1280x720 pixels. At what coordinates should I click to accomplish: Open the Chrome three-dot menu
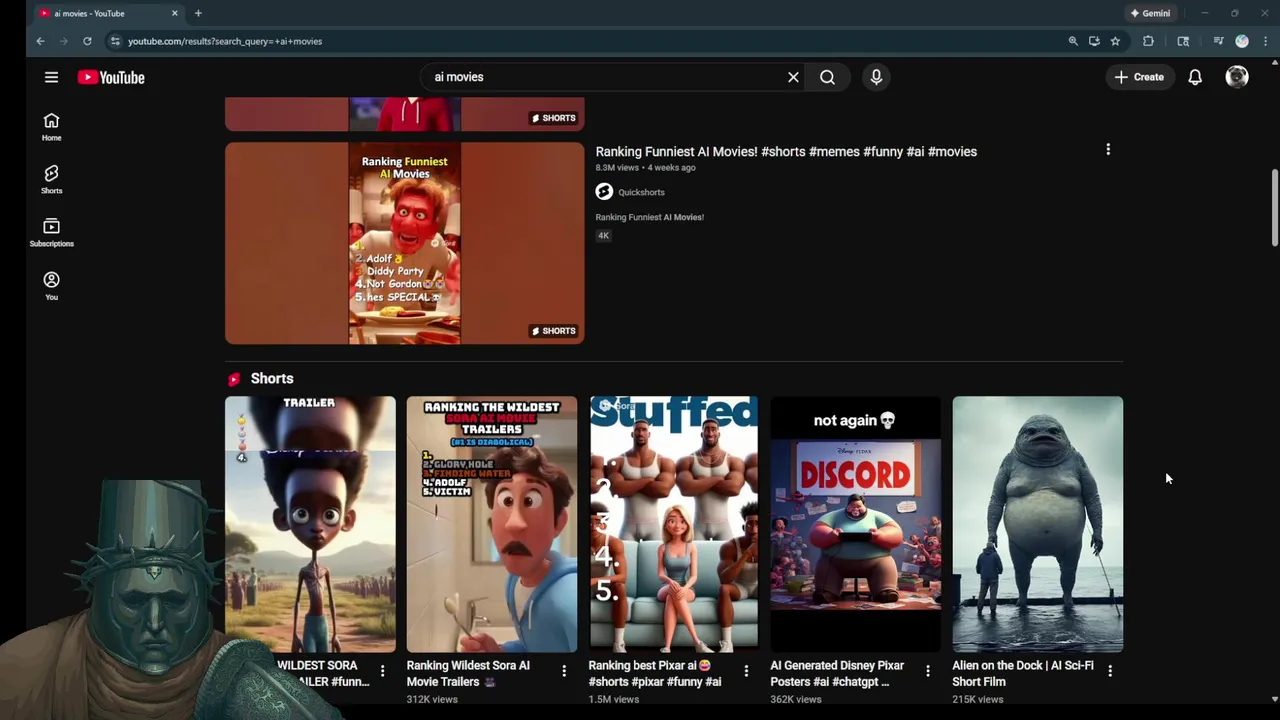point(1266,41)
